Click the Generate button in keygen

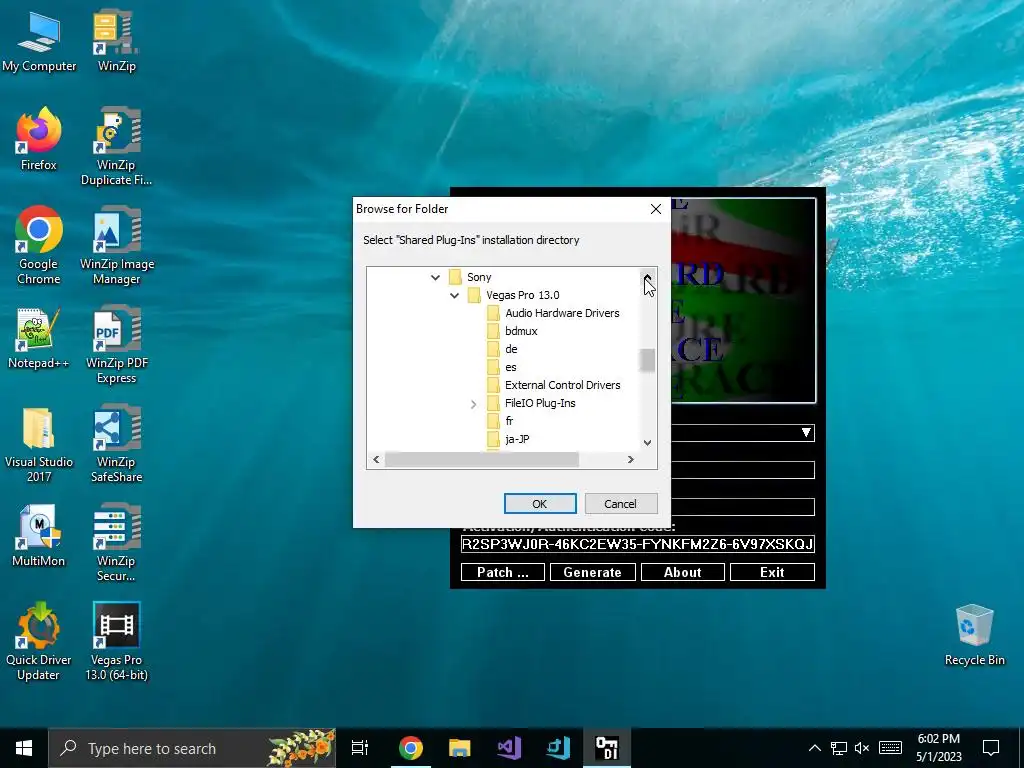tap(592, 572)
